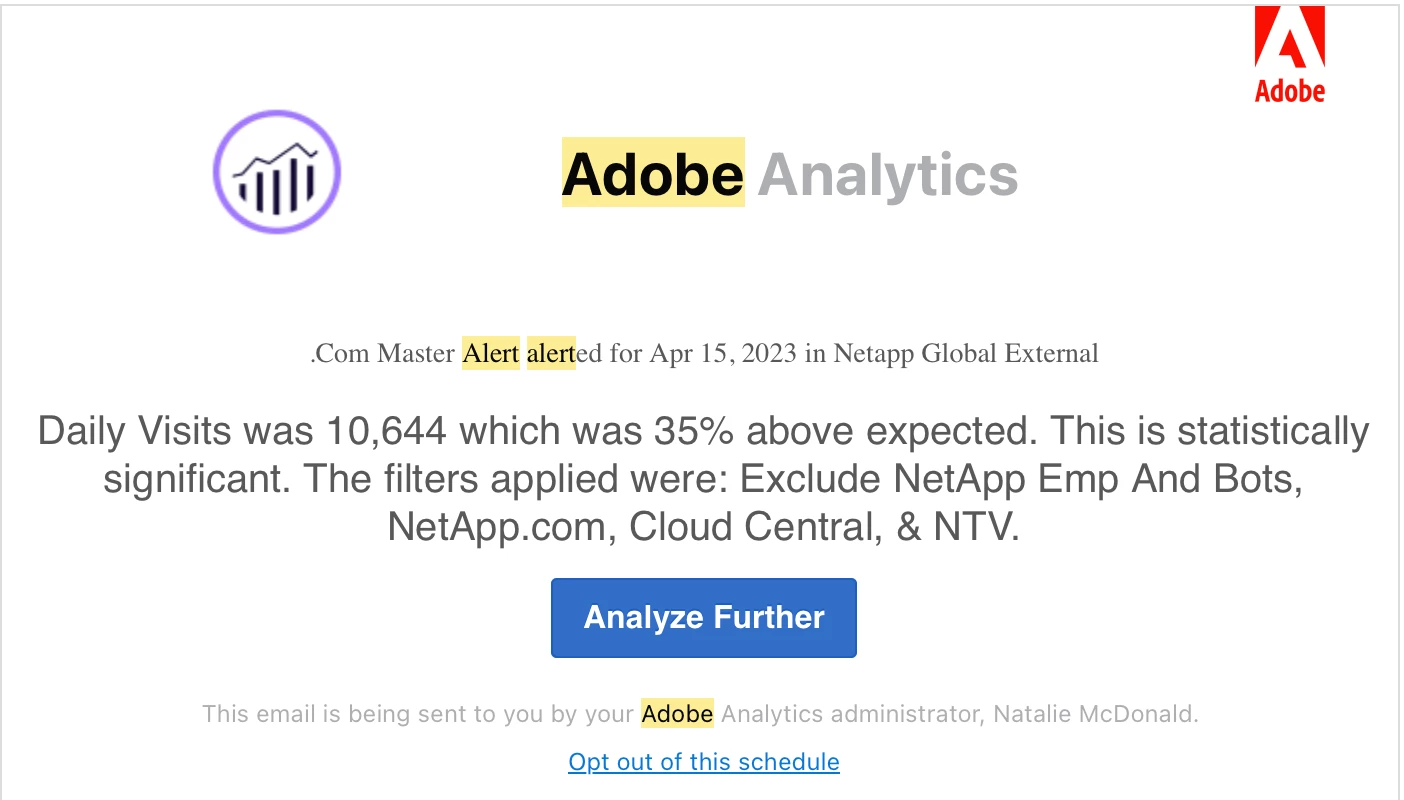This screenshot has width=1404, height=800.
Task: Click the highlighted Adobe word in the footer
Action: 677,714
